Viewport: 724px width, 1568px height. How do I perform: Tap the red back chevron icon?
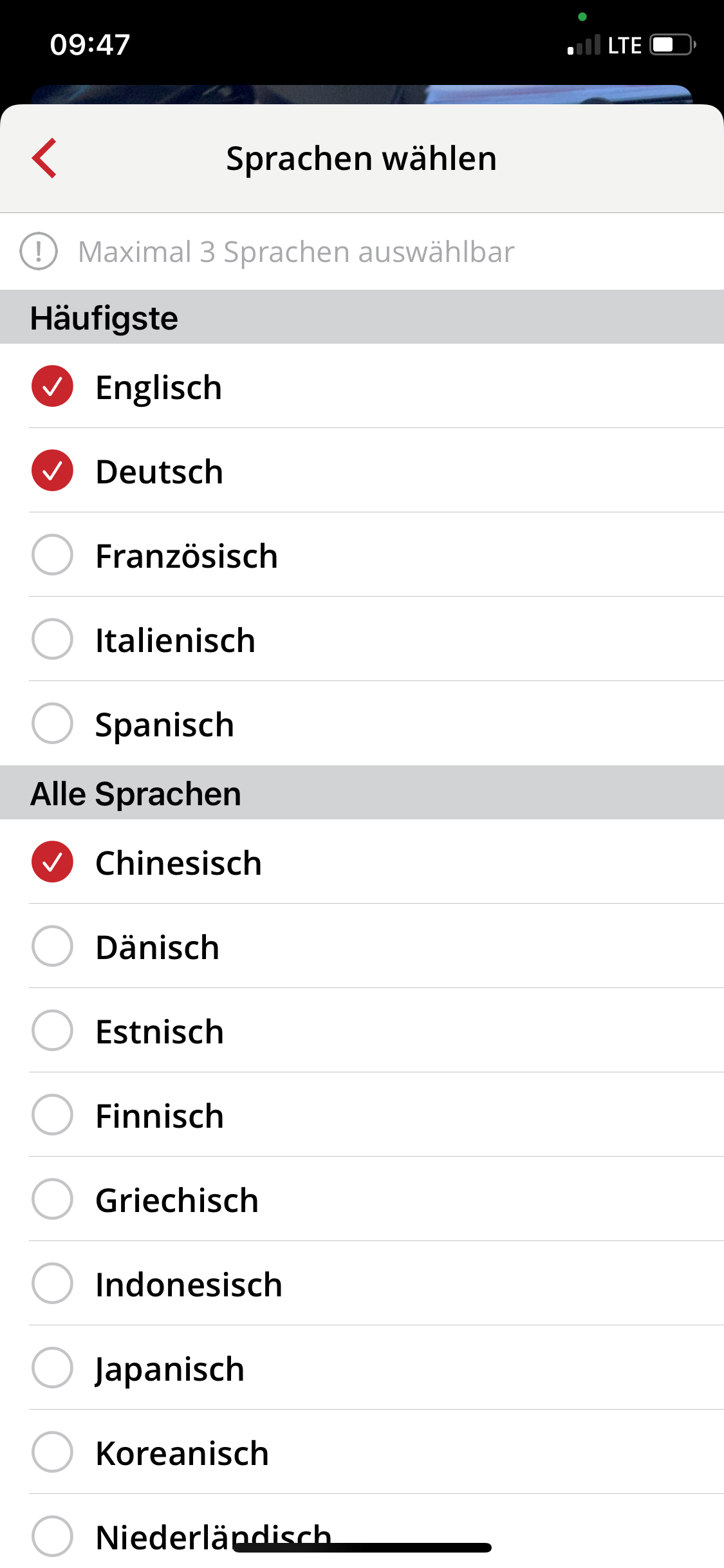click(44, 158)
